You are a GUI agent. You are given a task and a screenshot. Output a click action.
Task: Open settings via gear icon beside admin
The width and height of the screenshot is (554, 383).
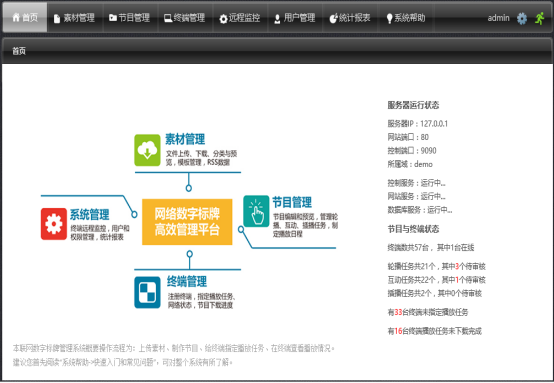tap(521, 18)
